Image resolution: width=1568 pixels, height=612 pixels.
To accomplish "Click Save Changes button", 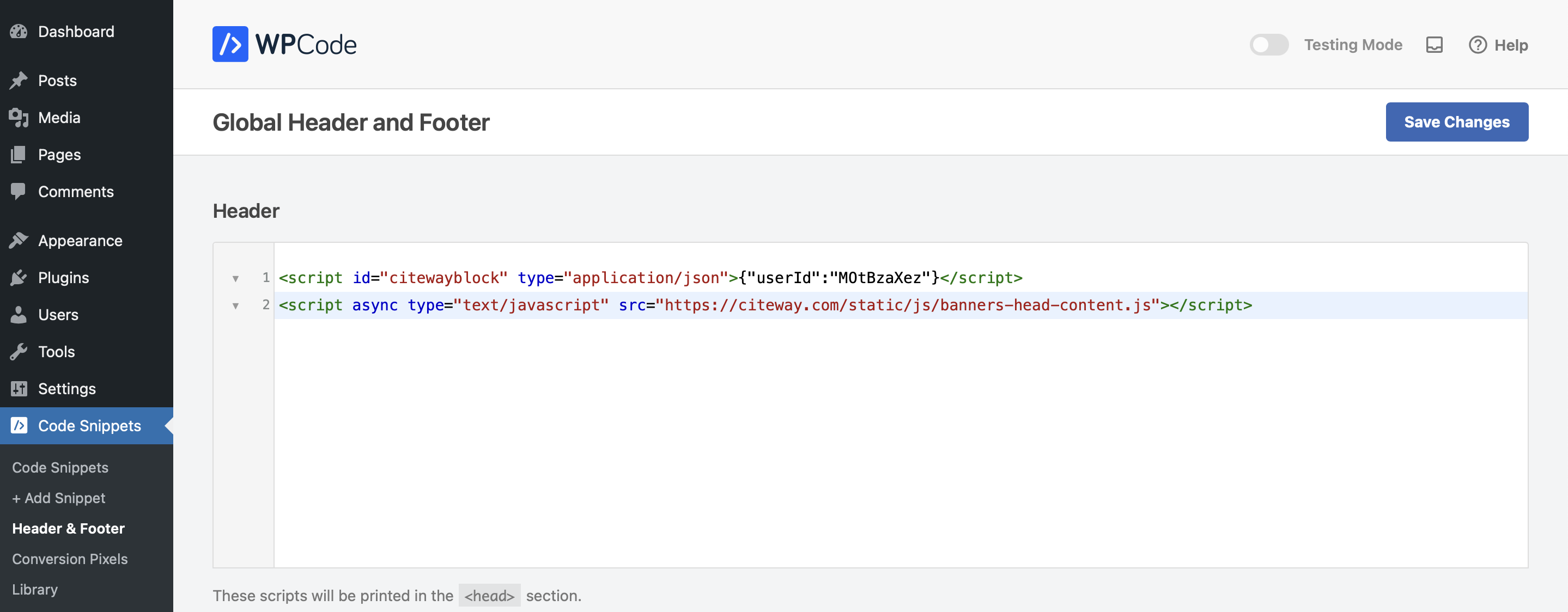I will [1457, 122].
